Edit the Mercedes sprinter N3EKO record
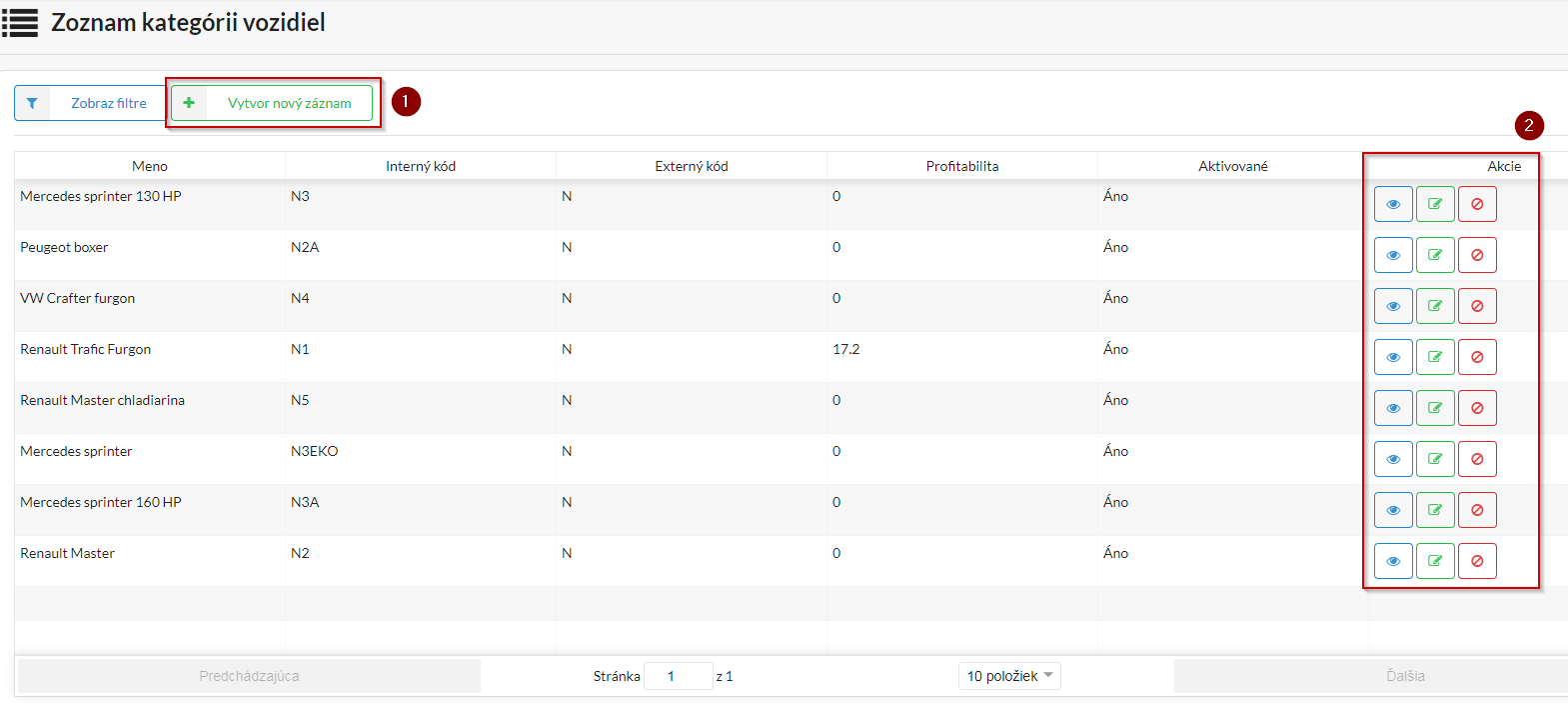Screen dimensions: 1568x705 click(x=1435, y=459)
